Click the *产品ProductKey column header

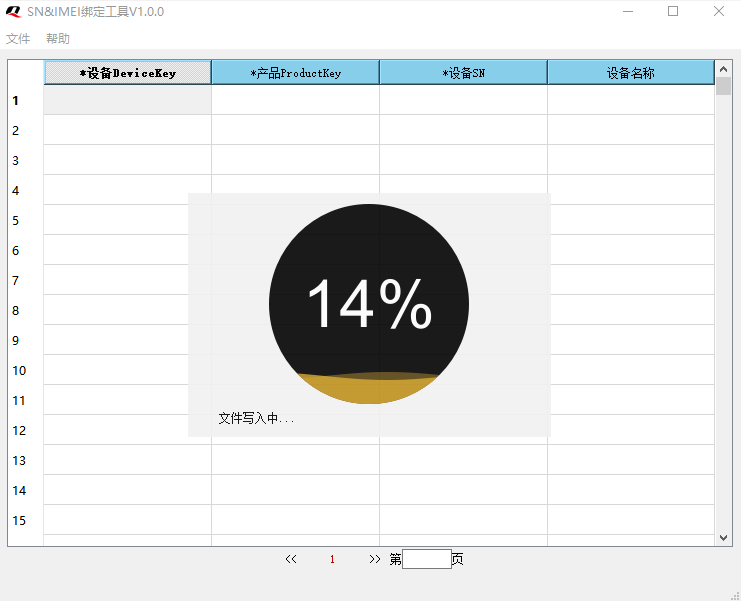(x=295, y=73)
